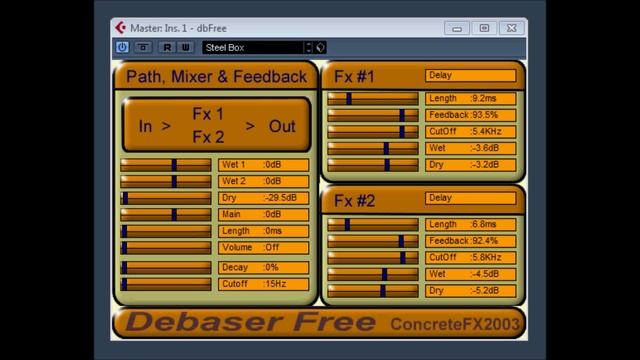Click the Cutoff :15Hz value field
The image size is (640, 360).
coord(263,284)
